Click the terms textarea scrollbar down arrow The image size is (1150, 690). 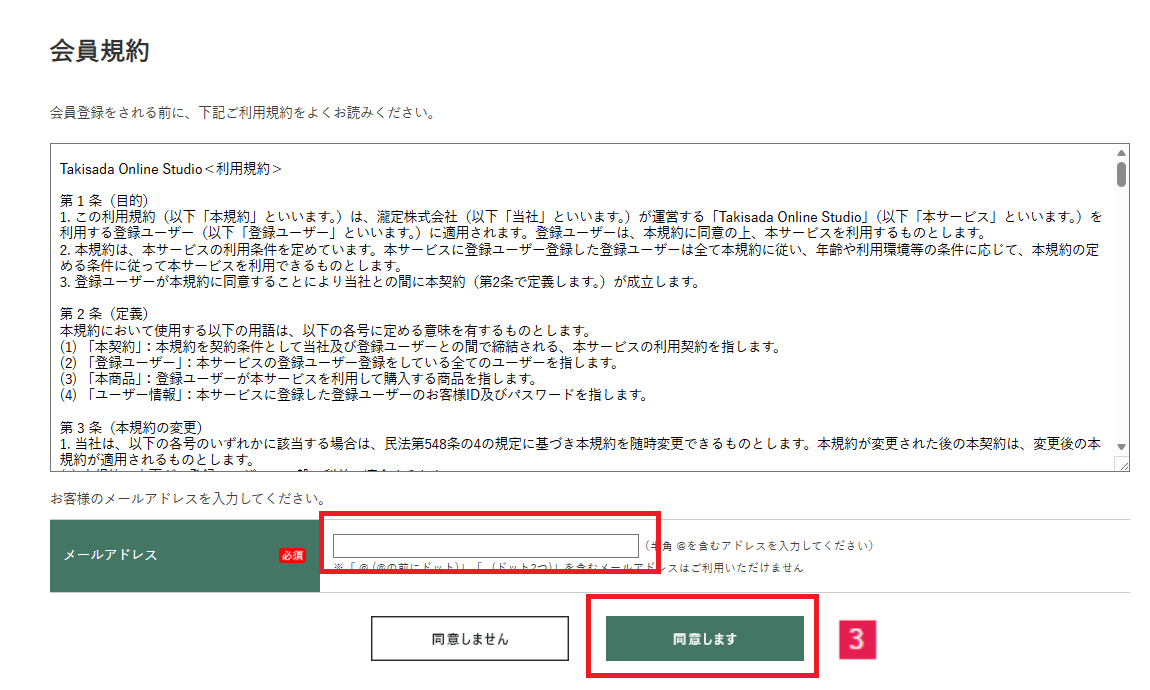pos(1121,447)
